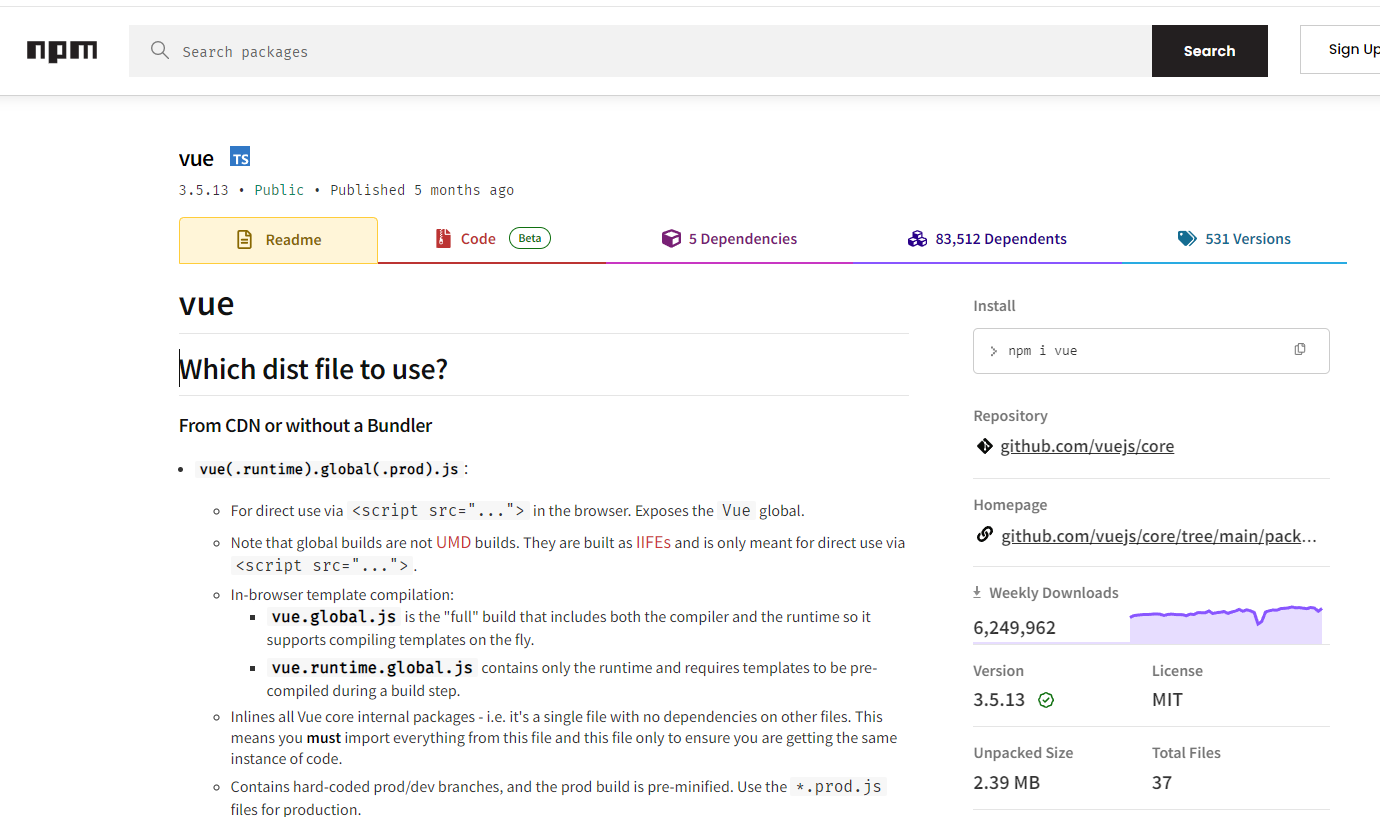Follow the IIFEs link in readme
The image size is (1380, 817).
pos(653,543)
